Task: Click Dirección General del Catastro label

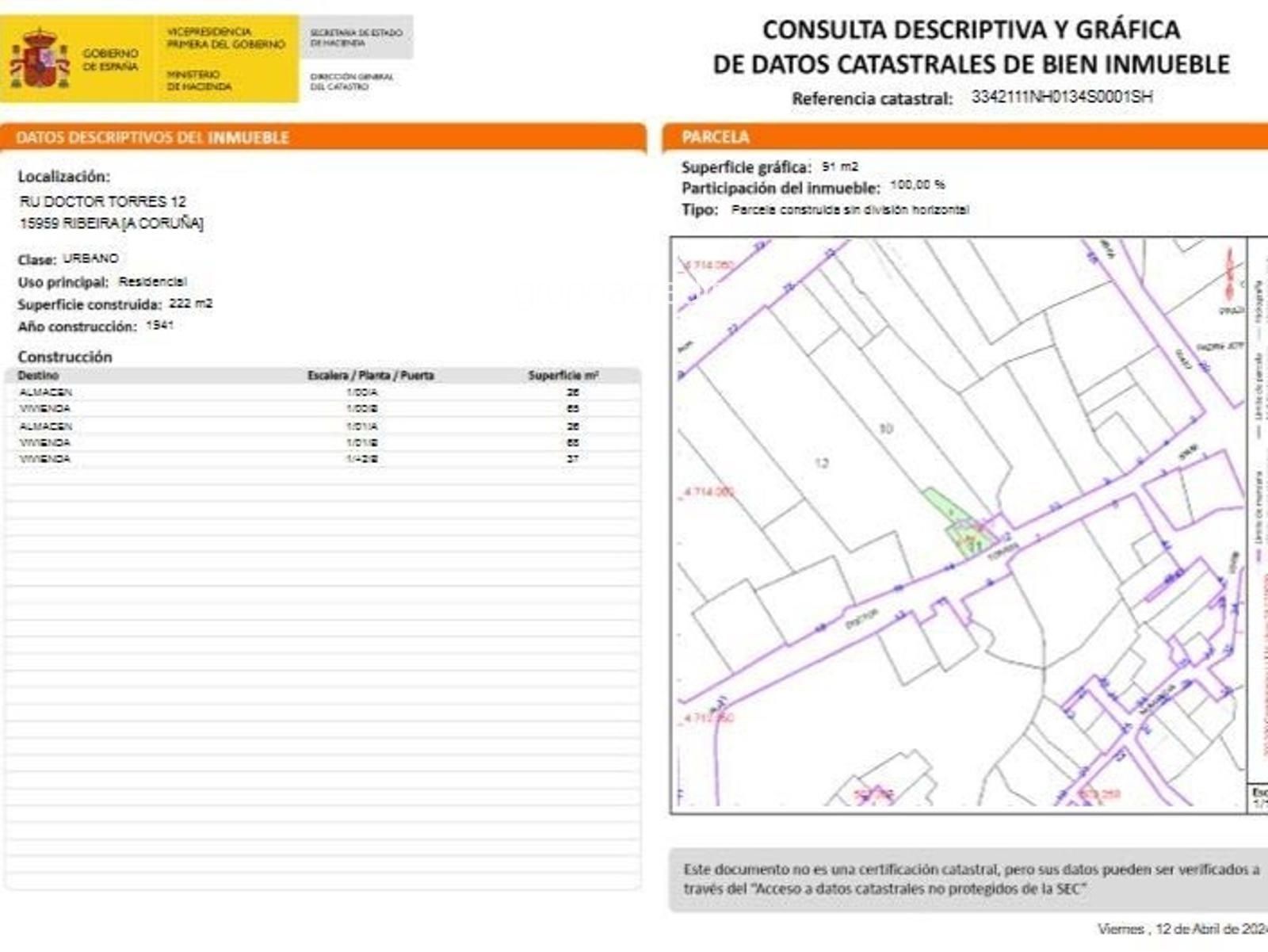Action: point(352,82)
